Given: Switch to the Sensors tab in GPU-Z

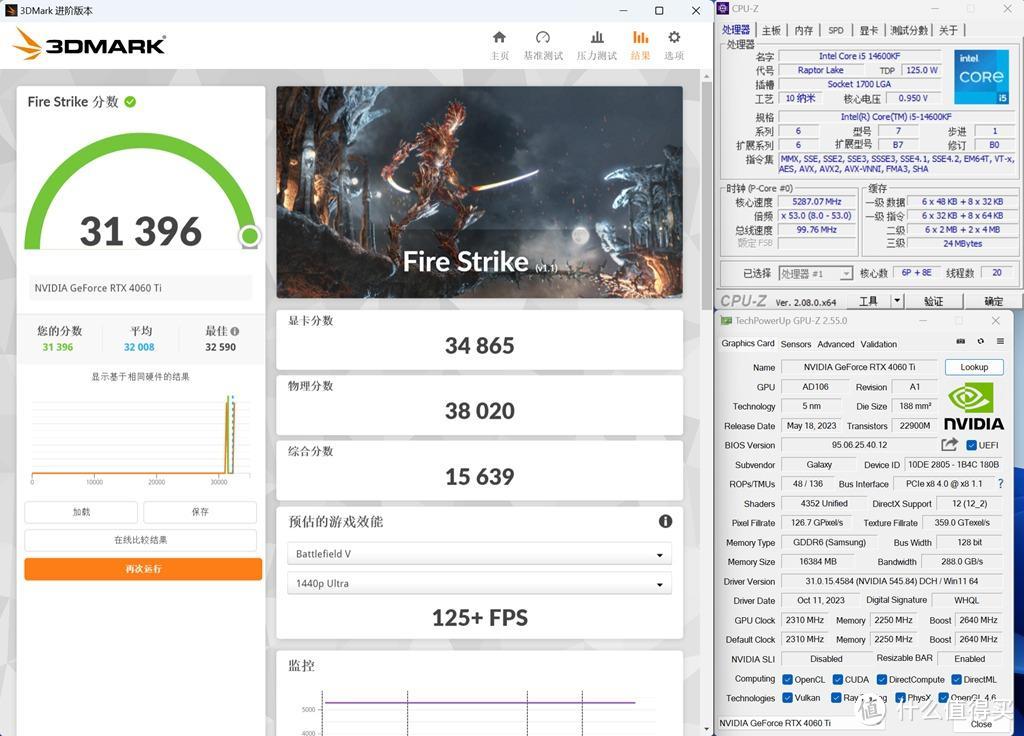Looking at the screenshot, I should click(x=795, y=344).
